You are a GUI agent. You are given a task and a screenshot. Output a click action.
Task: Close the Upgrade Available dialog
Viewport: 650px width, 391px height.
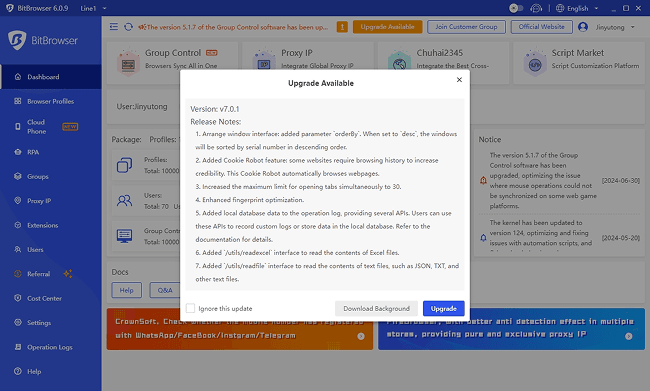coord(459,80)
